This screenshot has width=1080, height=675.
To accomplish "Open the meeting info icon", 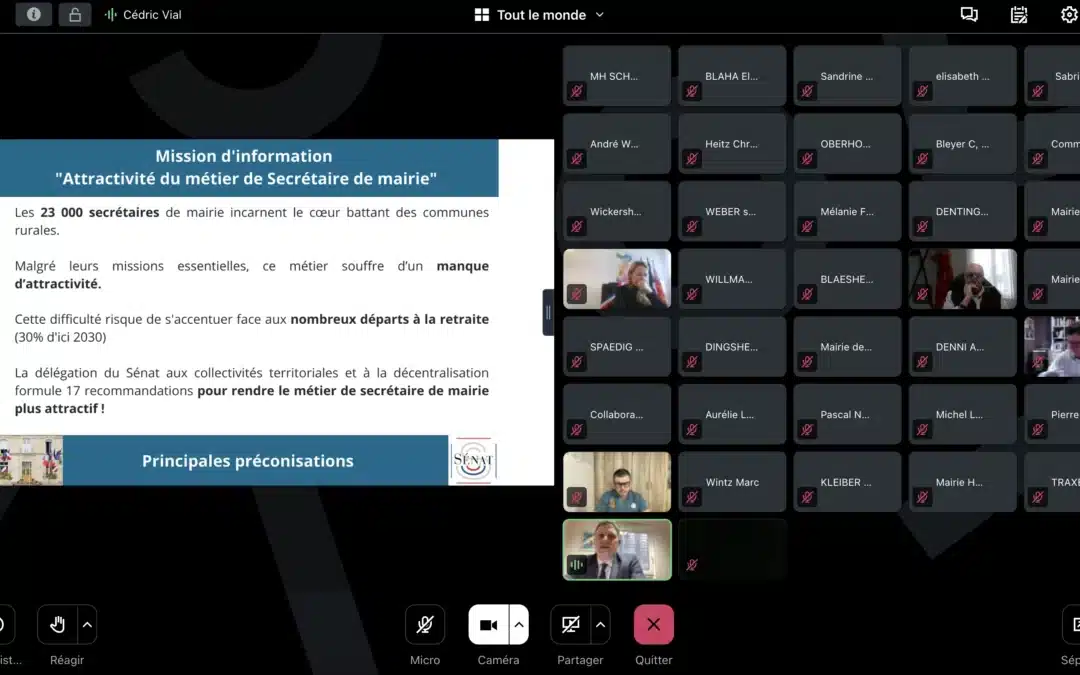I will (x=34, y=14).
